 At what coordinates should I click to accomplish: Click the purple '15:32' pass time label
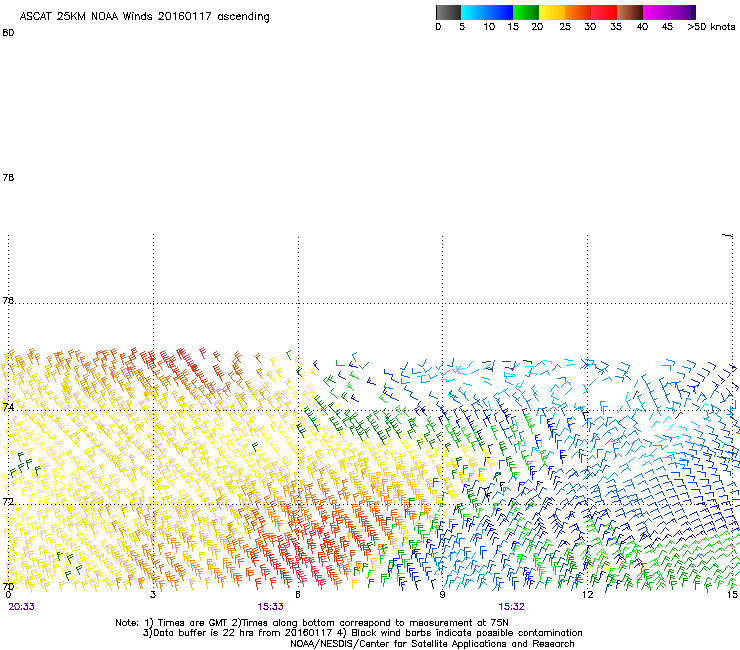coord(512,607)
